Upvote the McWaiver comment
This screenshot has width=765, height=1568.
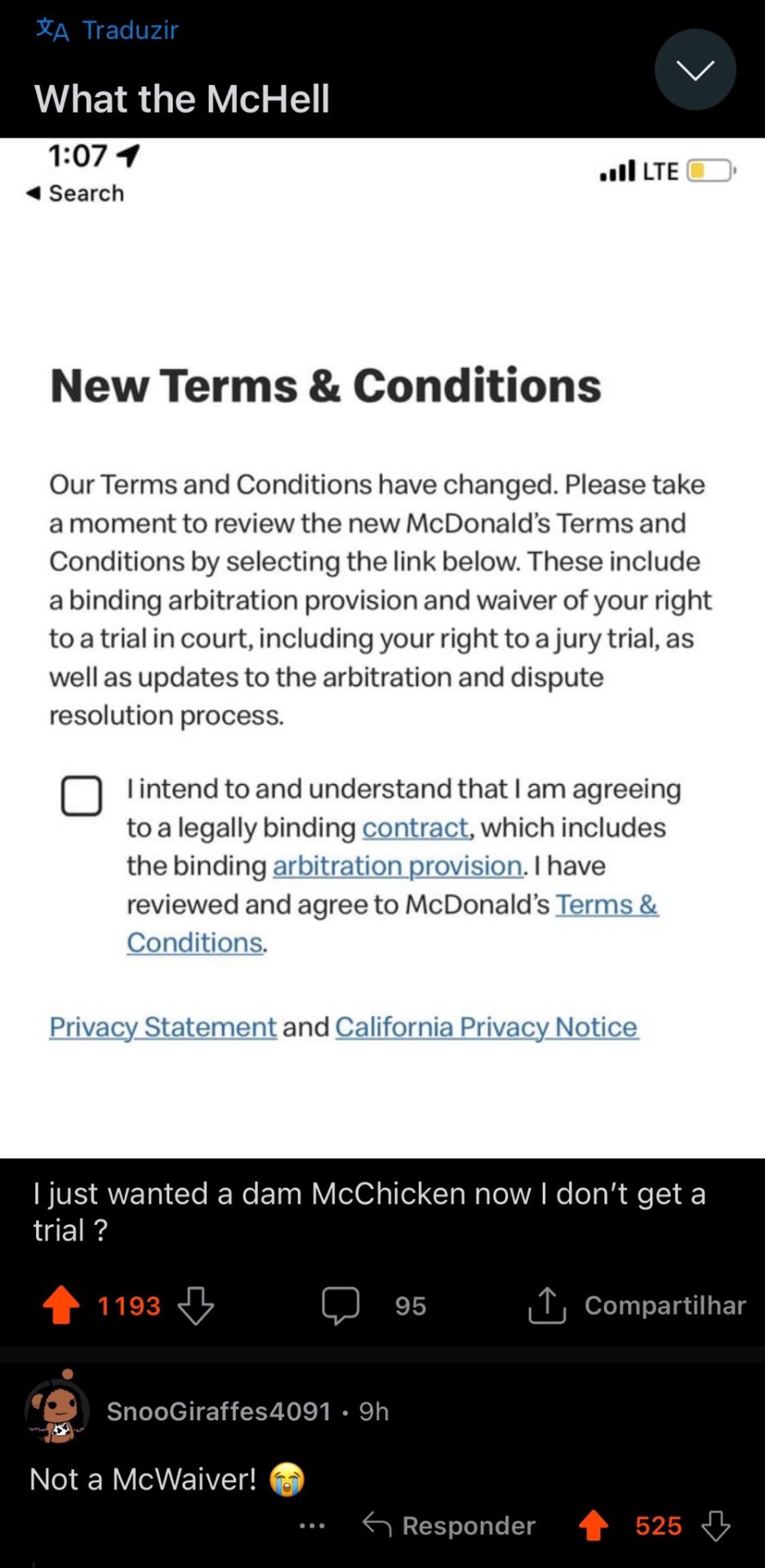tap(594, 1525)
